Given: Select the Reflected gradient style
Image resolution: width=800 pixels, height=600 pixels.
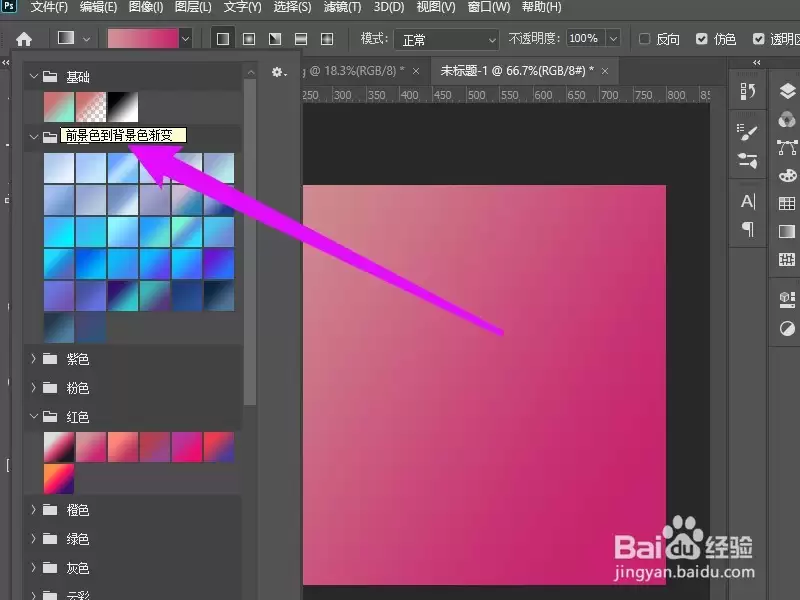Looking at the screenshot, I should click(x=301, y=39).
